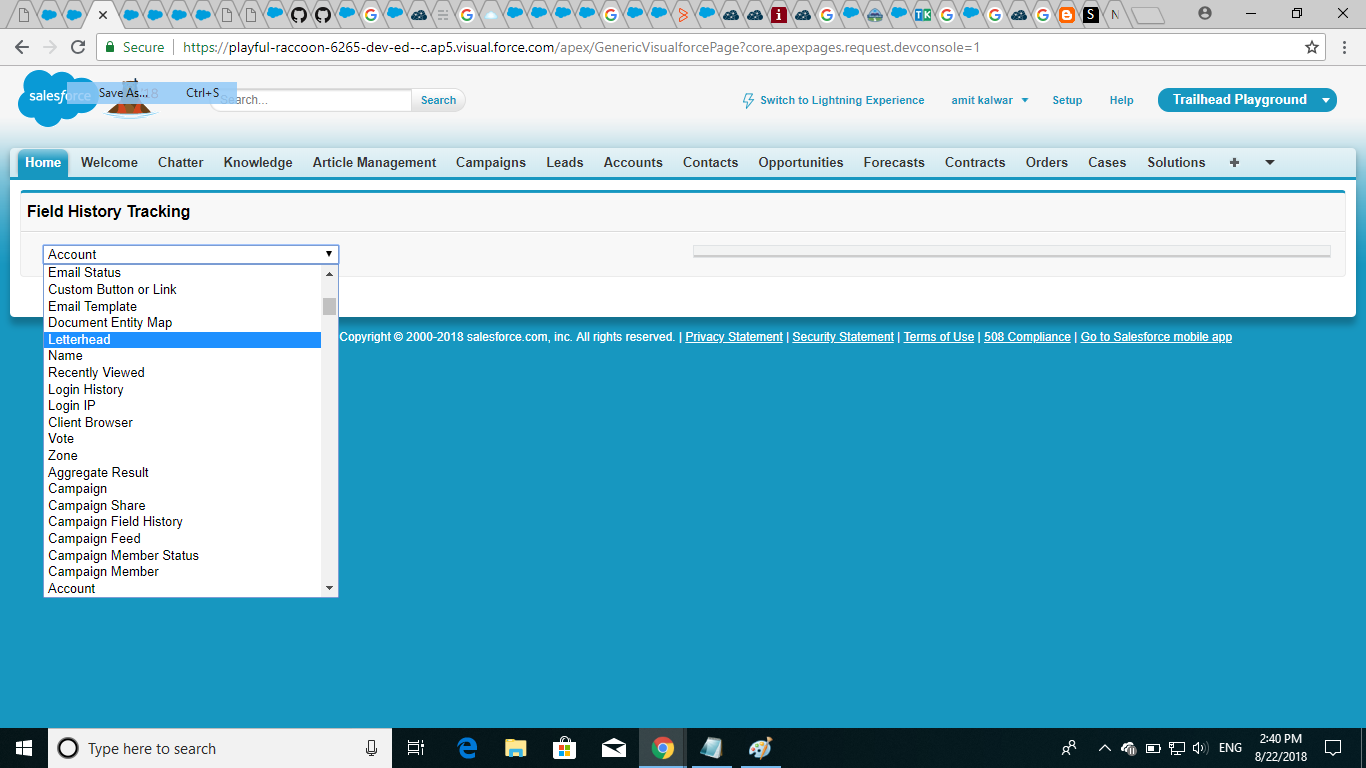
Task: Click the Search button
Action: coord(438,100)
